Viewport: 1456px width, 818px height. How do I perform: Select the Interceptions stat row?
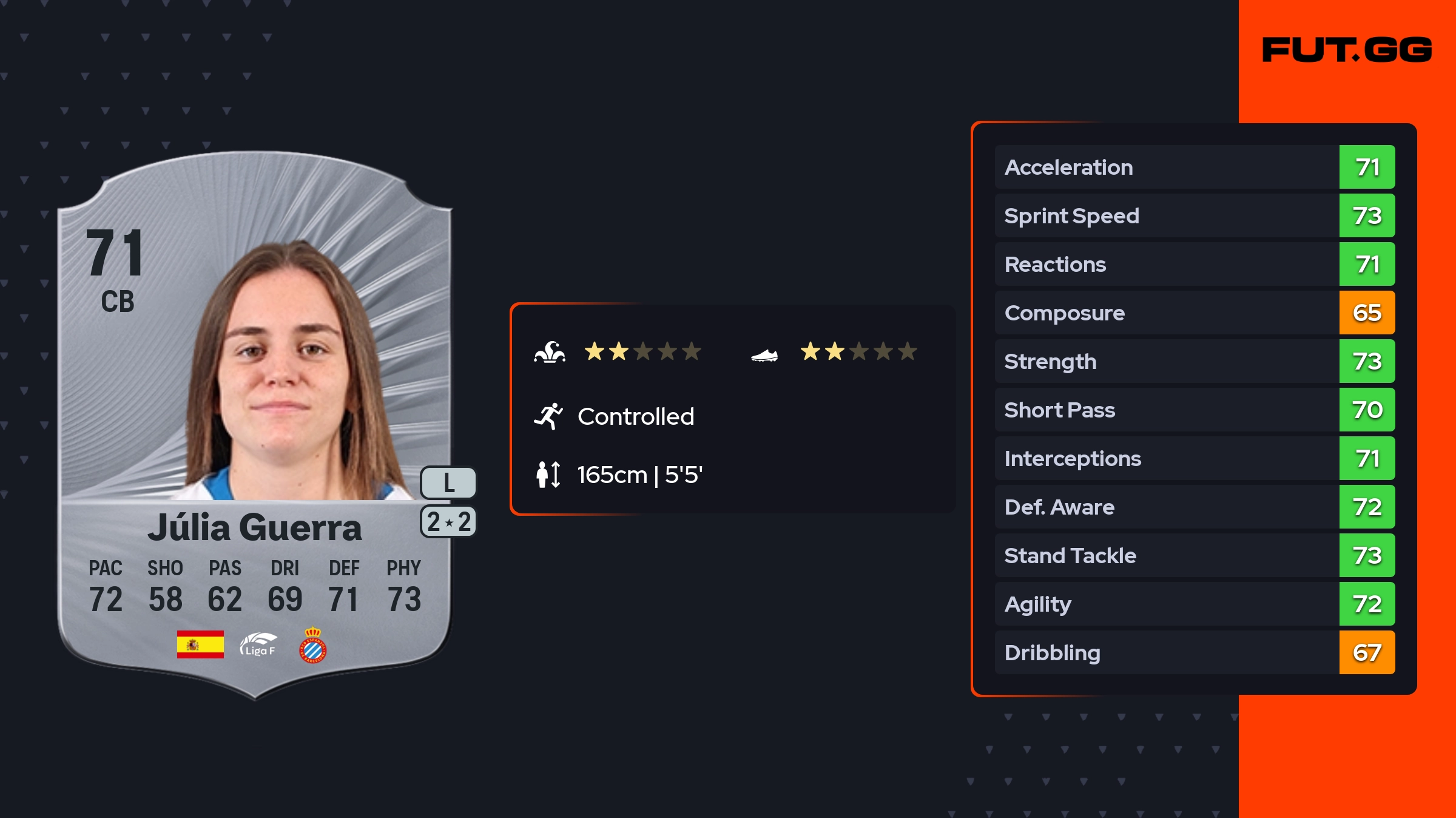click(1165, 459)
